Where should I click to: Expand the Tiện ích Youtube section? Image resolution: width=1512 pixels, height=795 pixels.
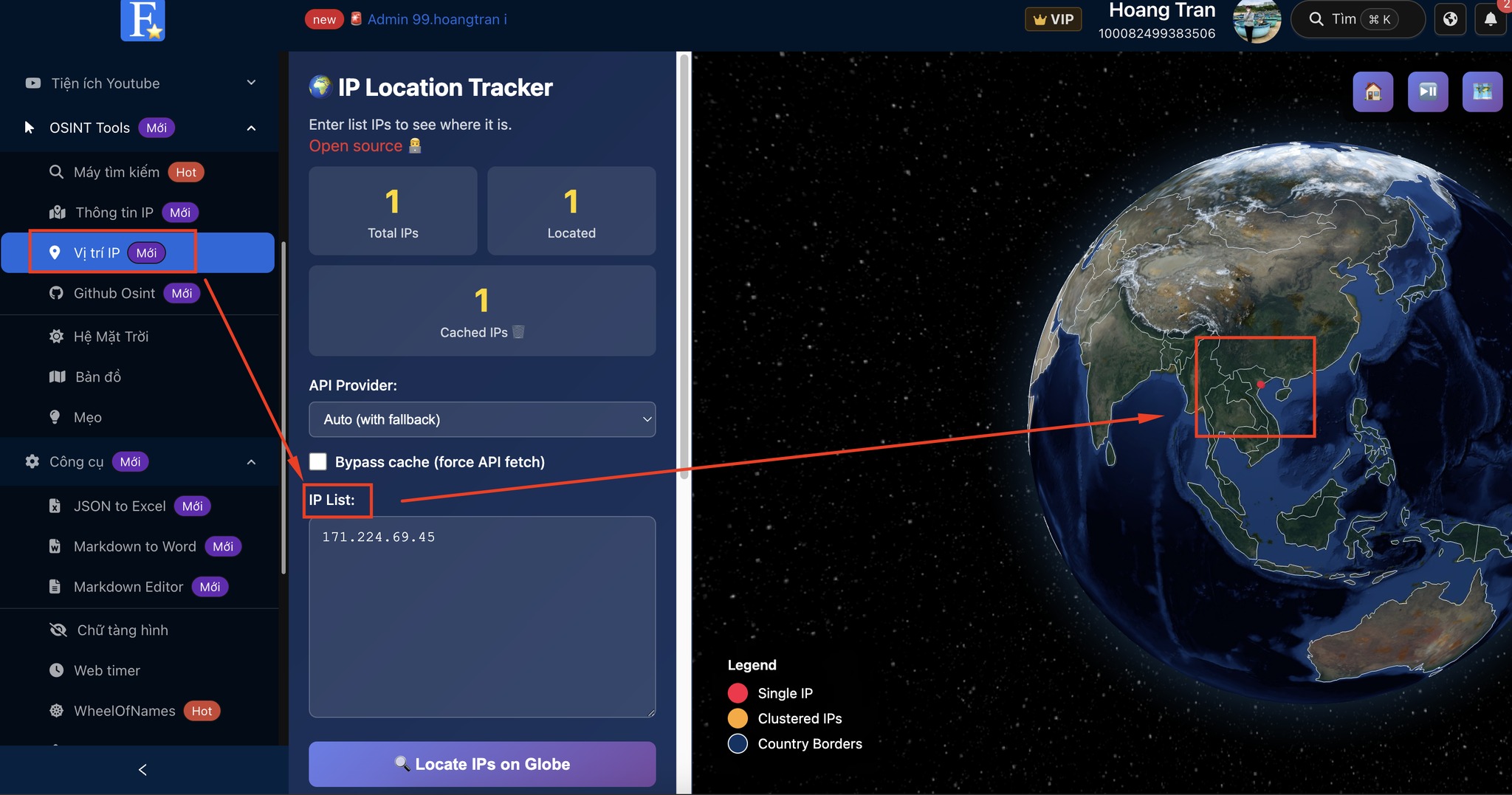click(140, 83)
